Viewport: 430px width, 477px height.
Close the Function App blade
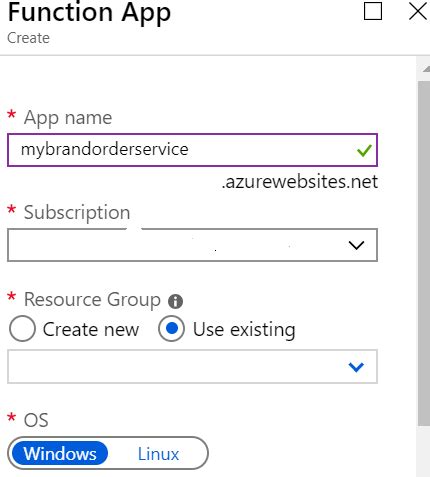(x=418, y=11)
